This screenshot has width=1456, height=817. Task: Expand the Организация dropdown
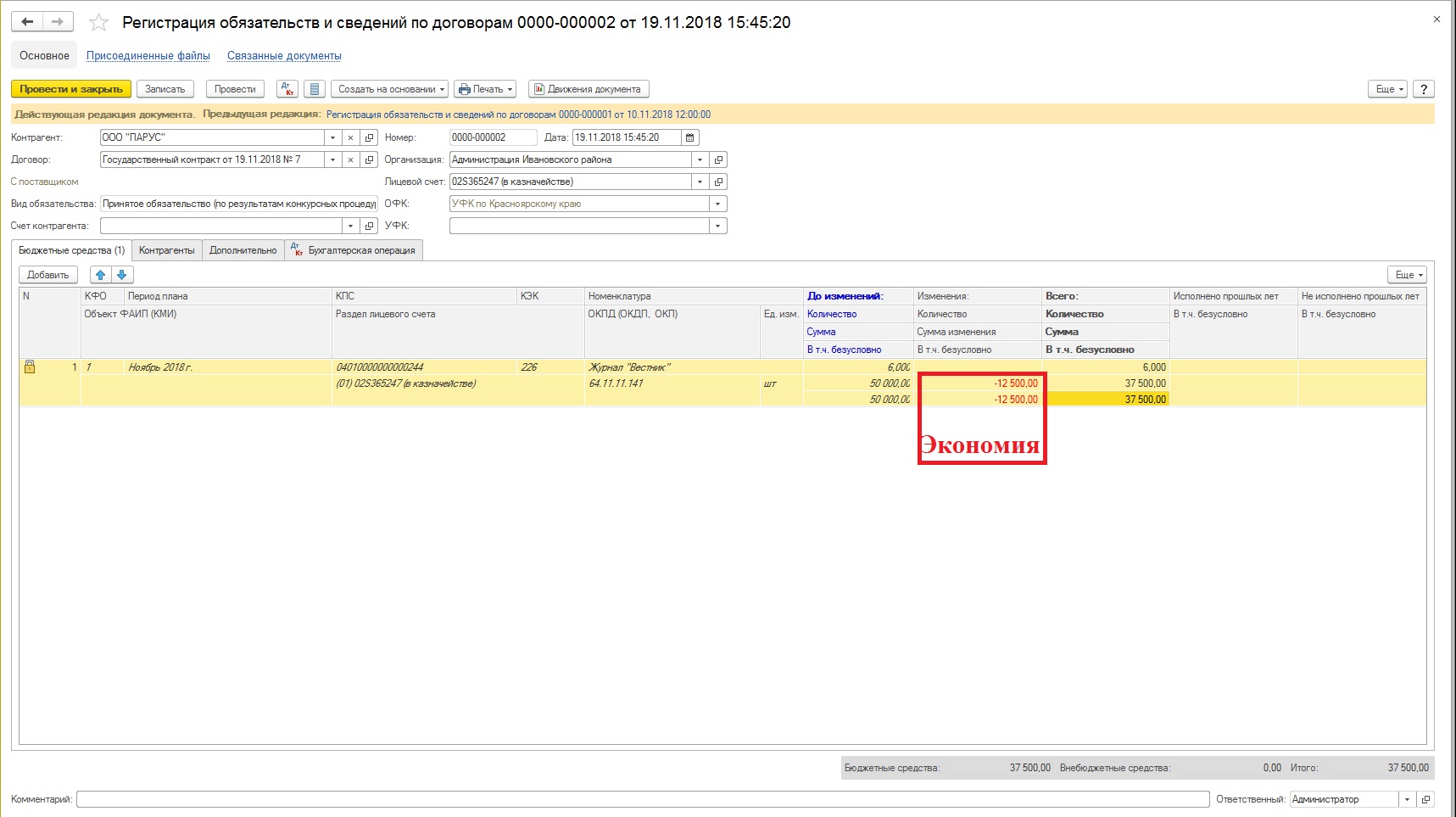pyautogui.click(x=700, y=159)
